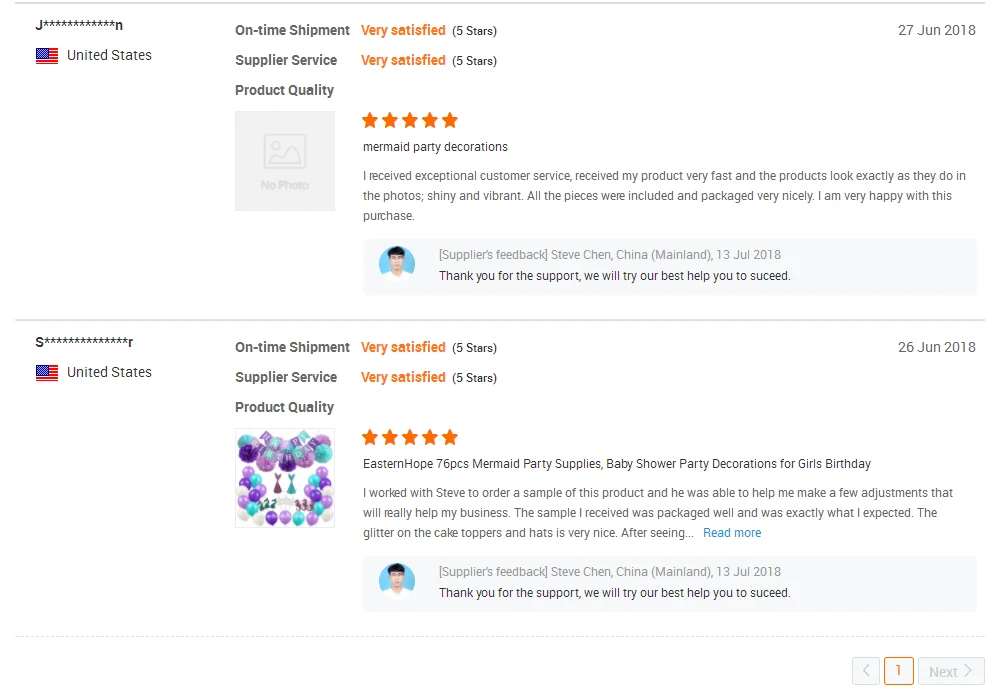This screenshot has height=693, width=996.
Task: Click the US flag icon for reviewer J***n
Action: 47,56
